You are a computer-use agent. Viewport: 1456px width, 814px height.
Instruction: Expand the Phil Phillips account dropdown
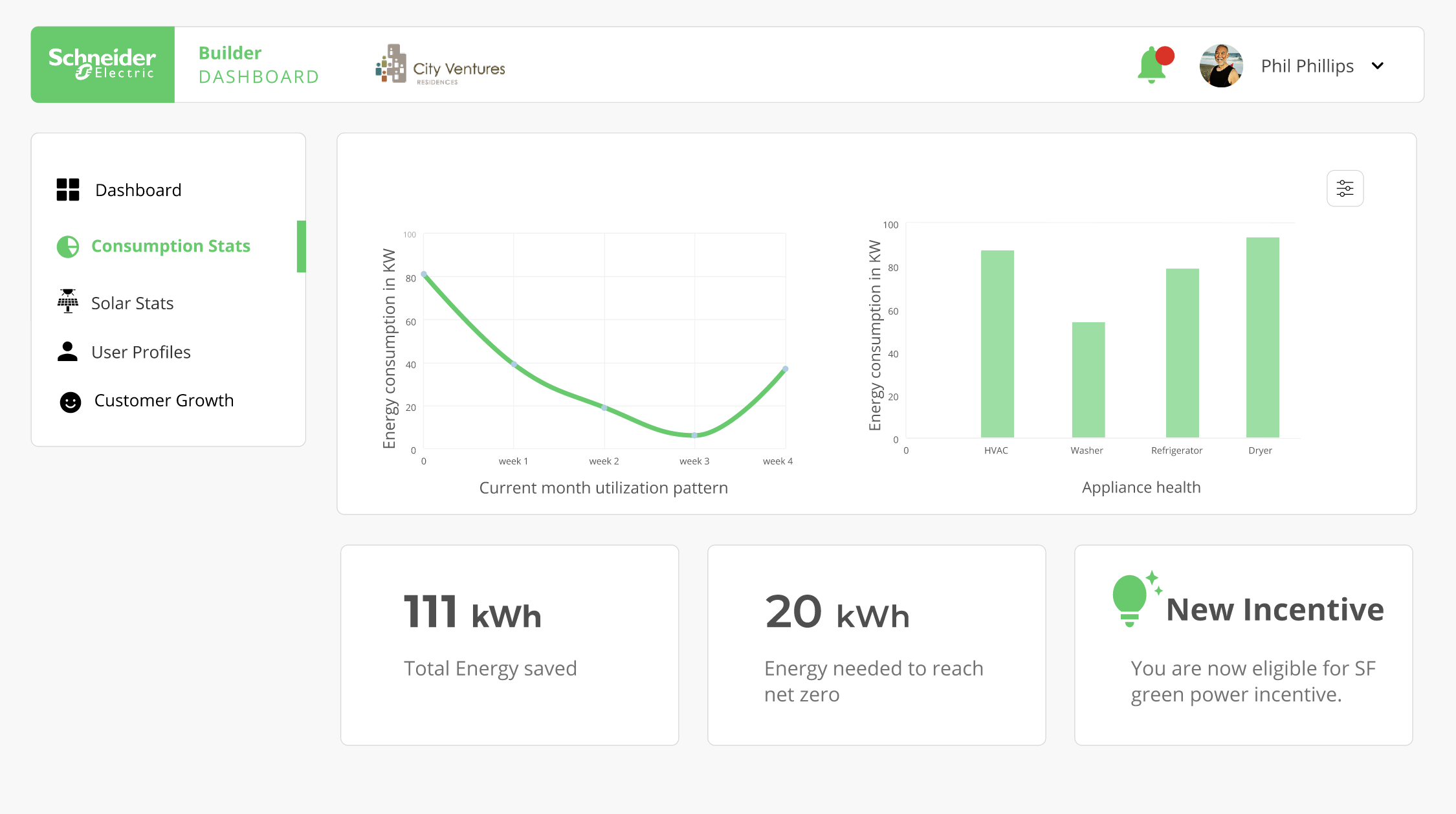[x=1378, y=66]
